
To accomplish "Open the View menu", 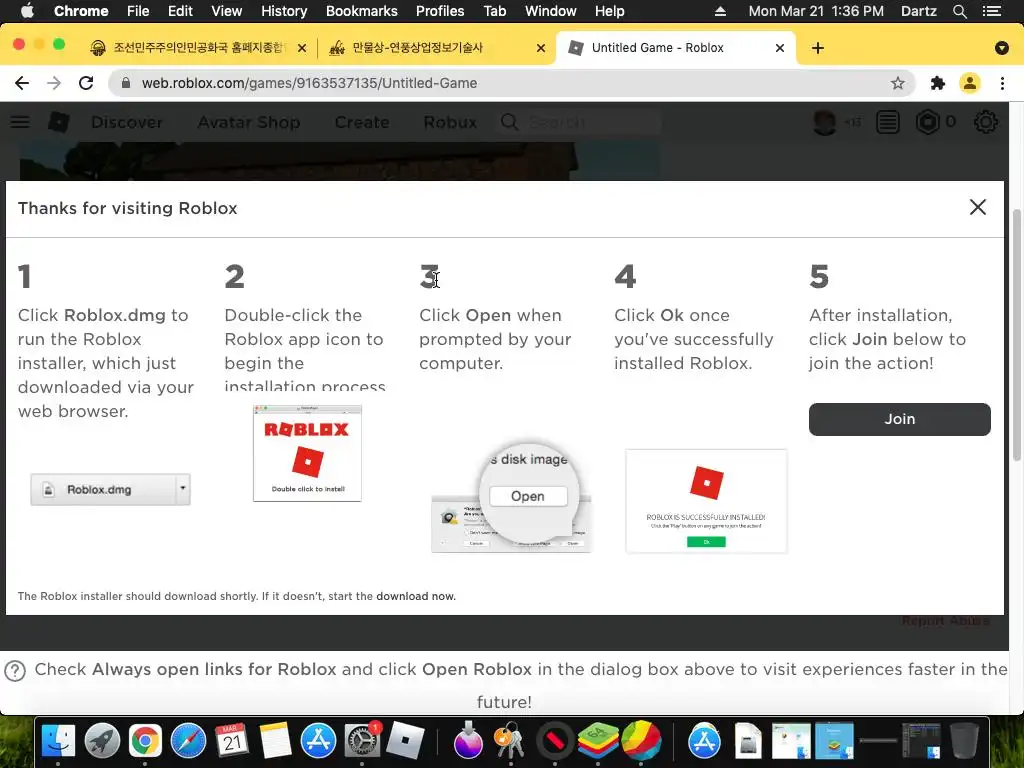I will 227,11.
